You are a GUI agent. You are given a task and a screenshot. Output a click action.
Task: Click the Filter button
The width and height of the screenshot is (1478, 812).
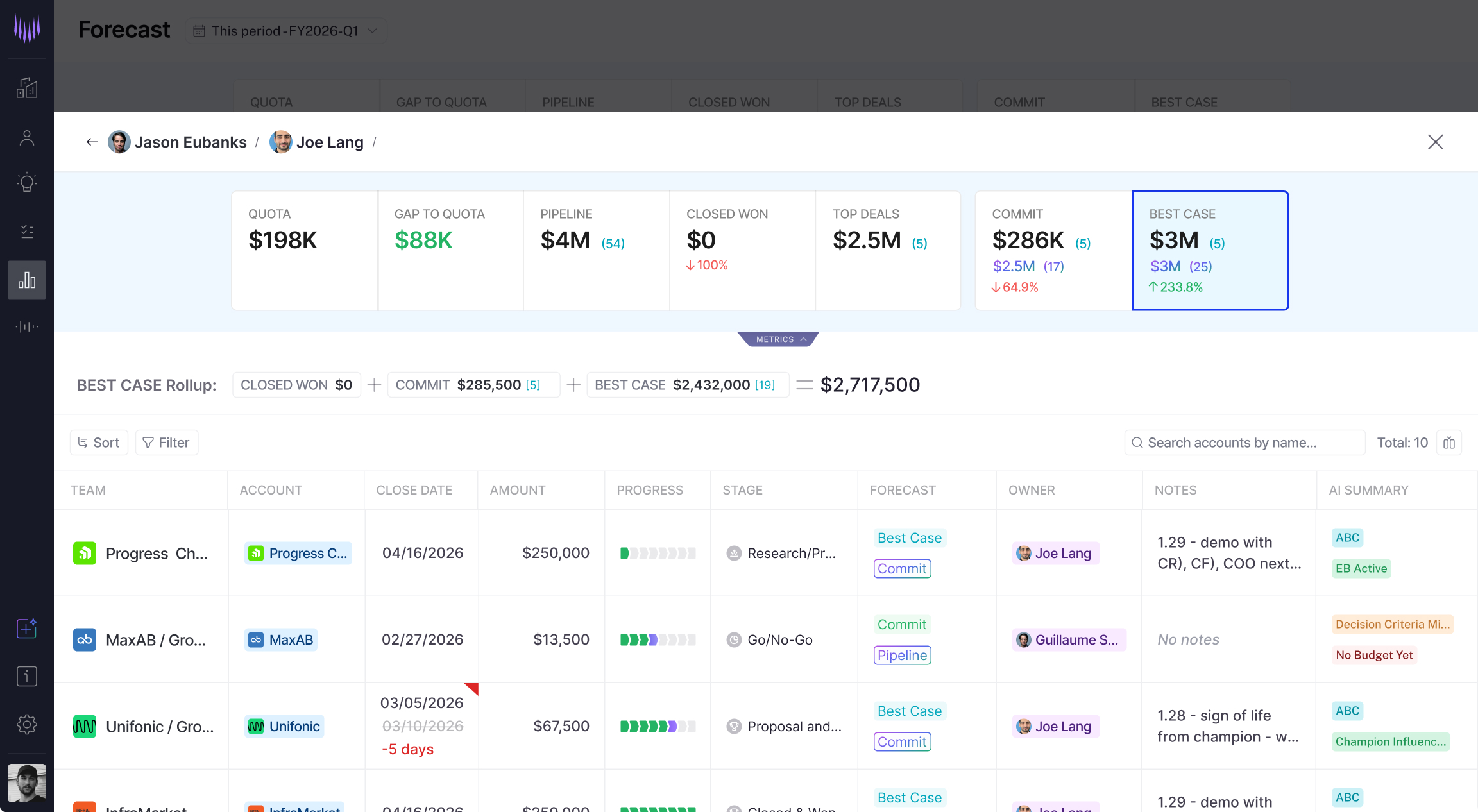(166, 443)
